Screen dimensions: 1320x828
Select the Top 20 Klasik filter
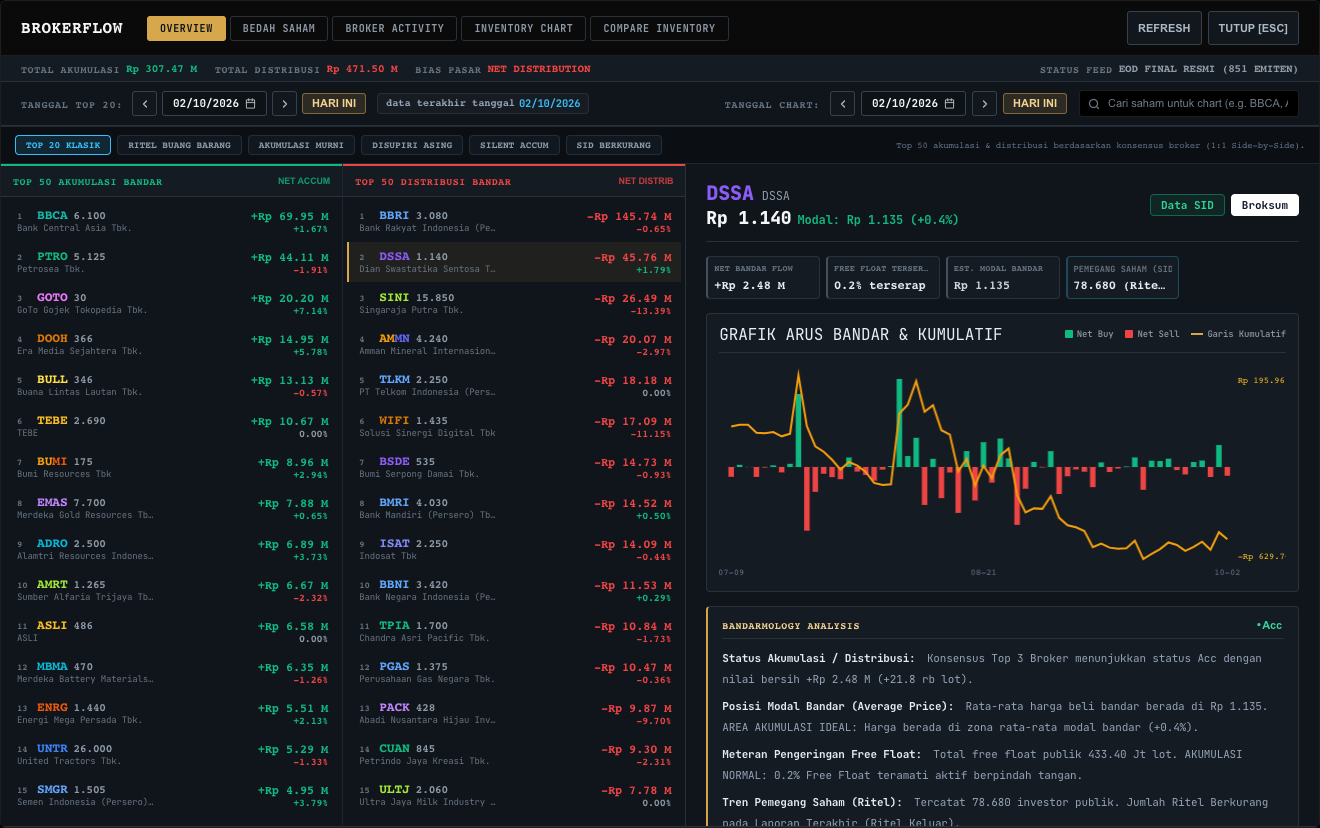[x=63, y=145]
